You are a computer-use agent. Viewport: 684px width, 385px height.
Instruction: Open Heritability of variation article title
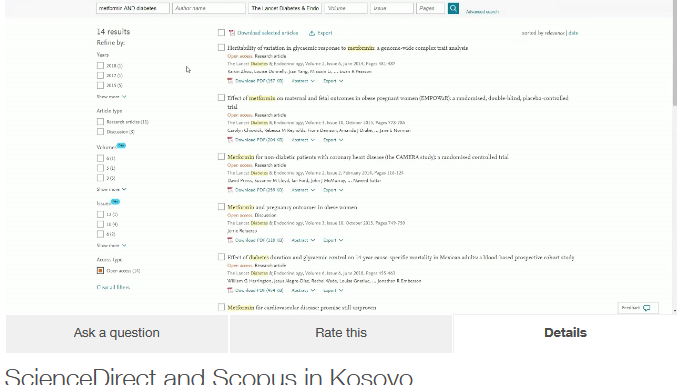pos(347,48)
